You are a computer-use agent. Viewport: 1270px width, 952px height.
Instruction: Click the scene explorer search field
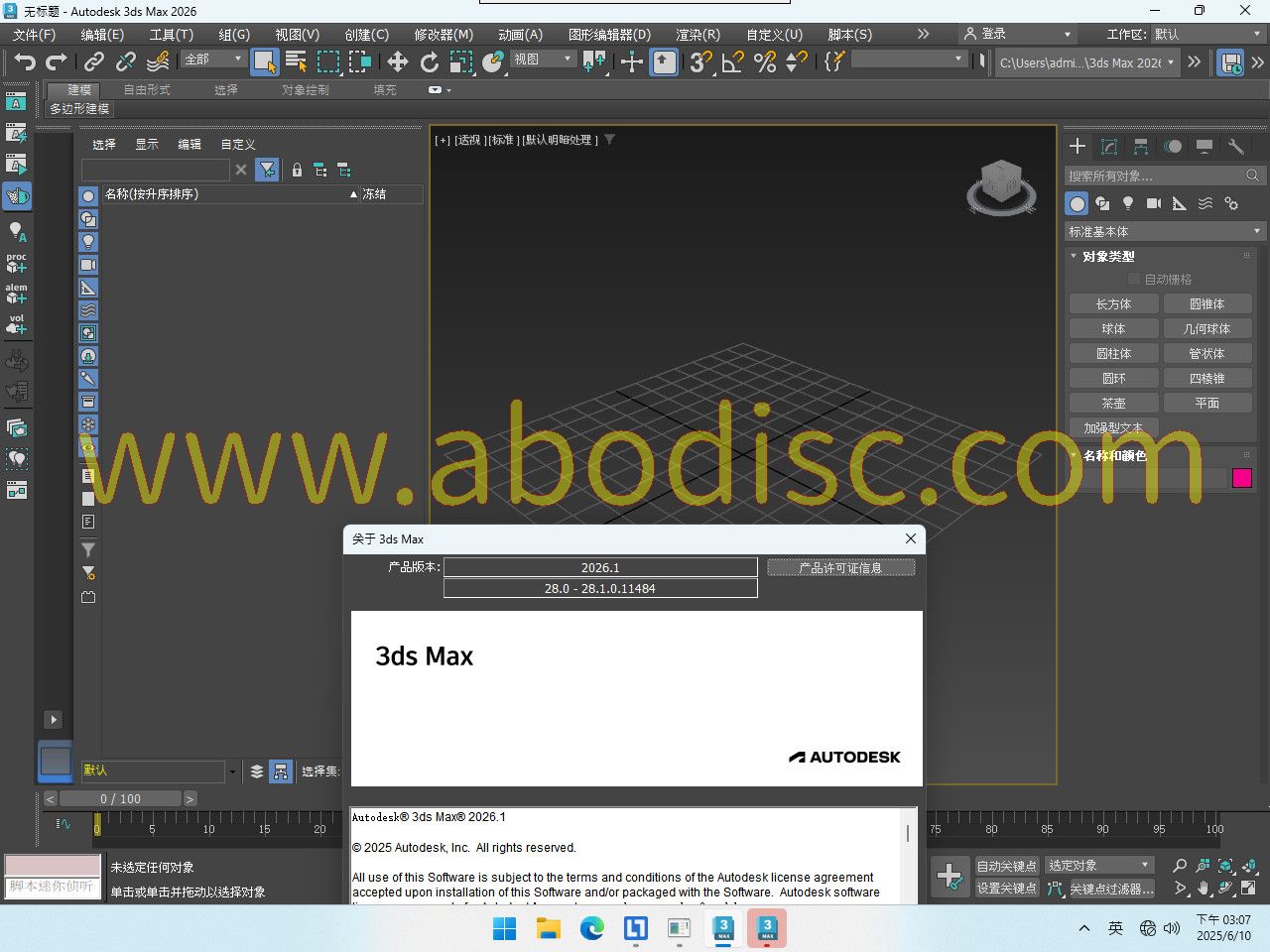pyautogui.click(x=156, y=170)
